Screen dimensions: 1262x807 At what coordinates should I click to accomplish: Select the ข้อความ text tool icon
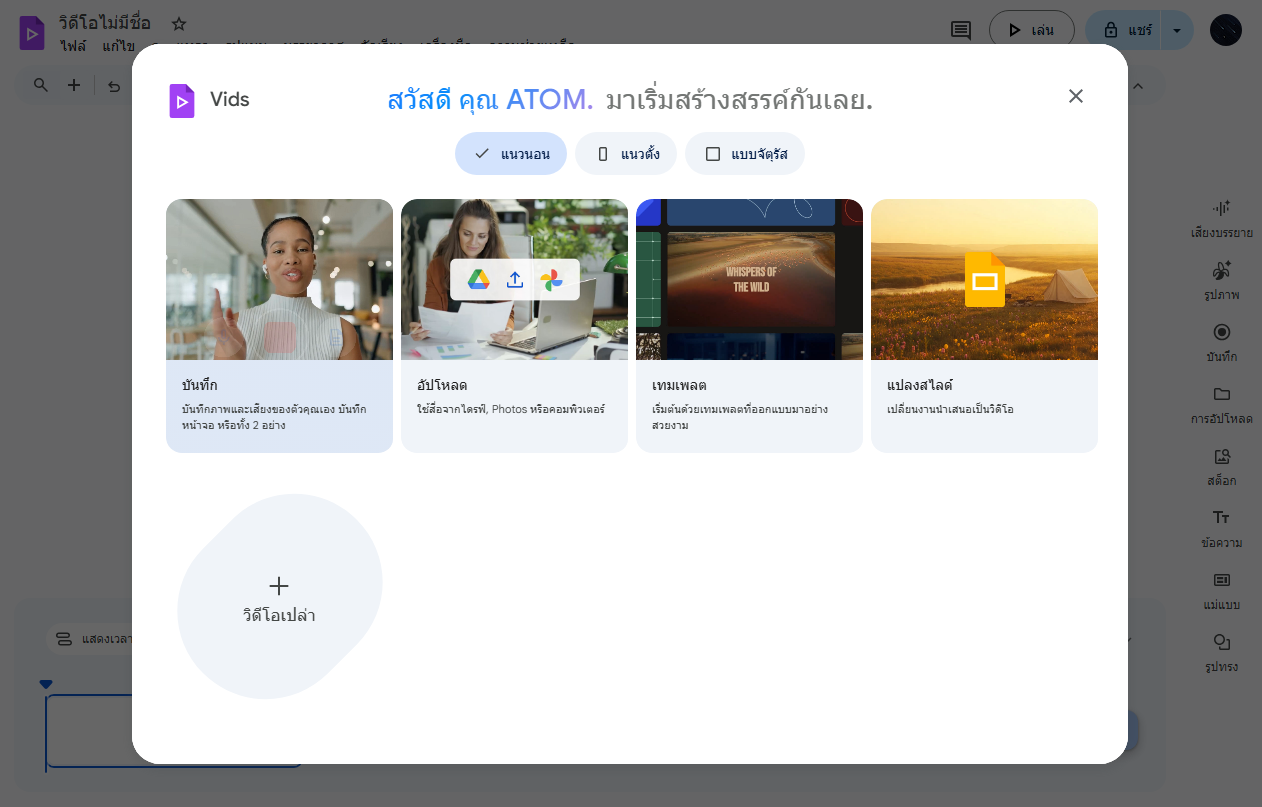(1221, 518)
